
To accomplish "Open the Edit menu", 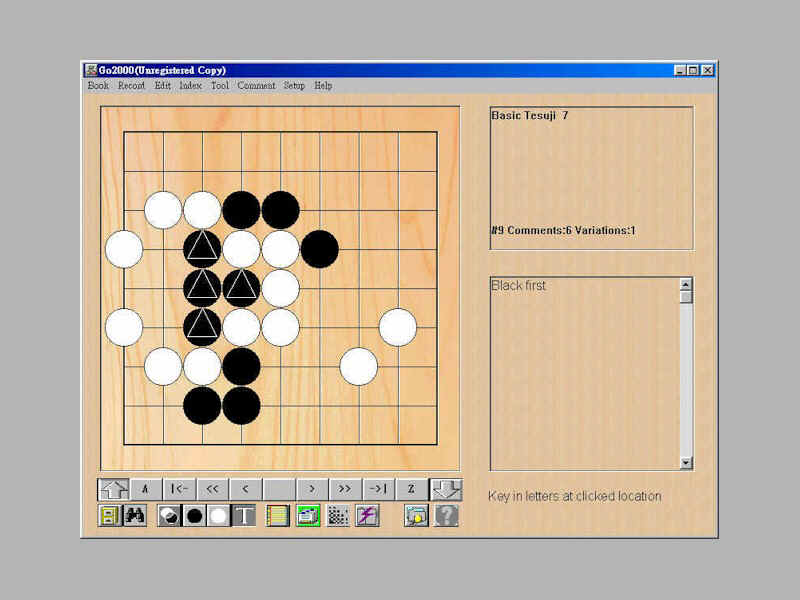I will point(163,86).
